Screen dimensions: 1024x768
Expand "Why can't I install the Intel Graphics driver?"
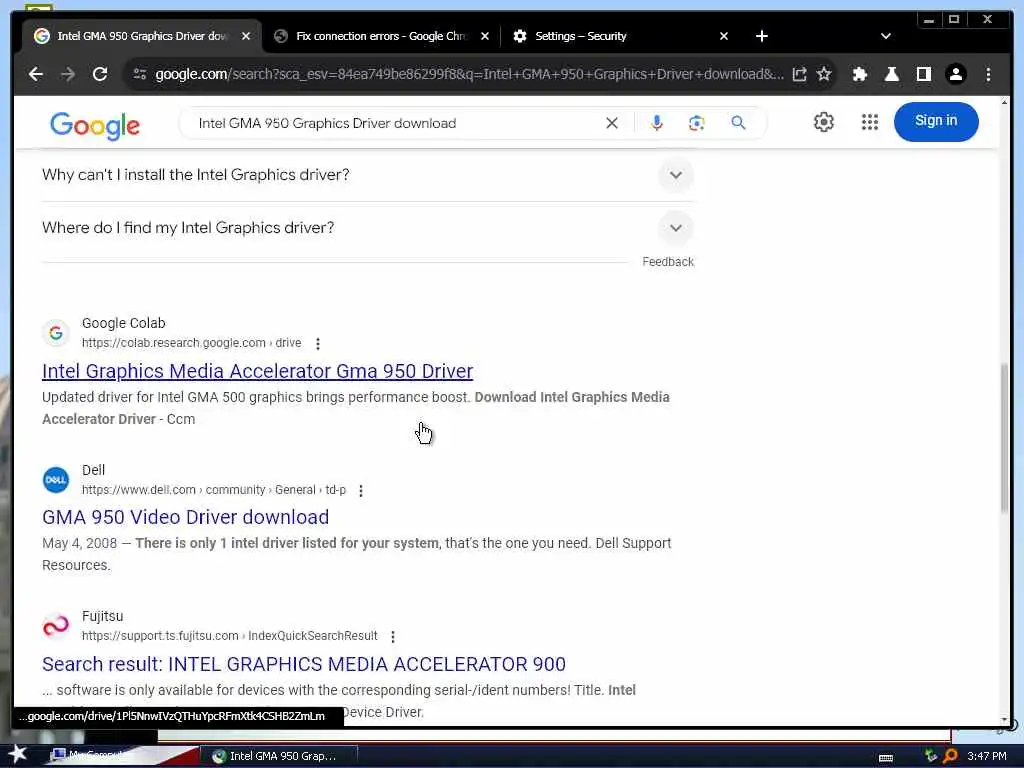click(367, 175)
